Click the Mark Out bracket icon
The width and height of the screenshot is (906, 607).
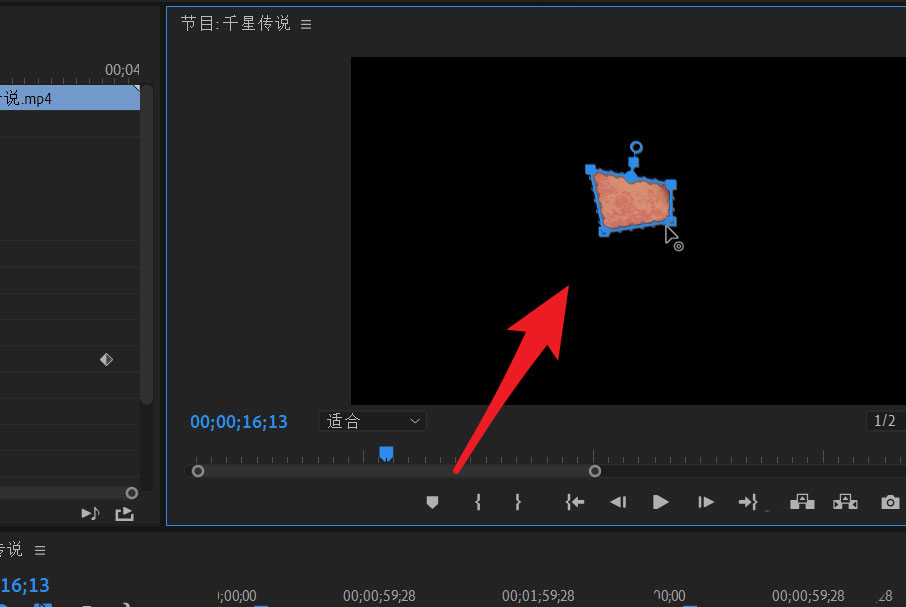[517, 502]
